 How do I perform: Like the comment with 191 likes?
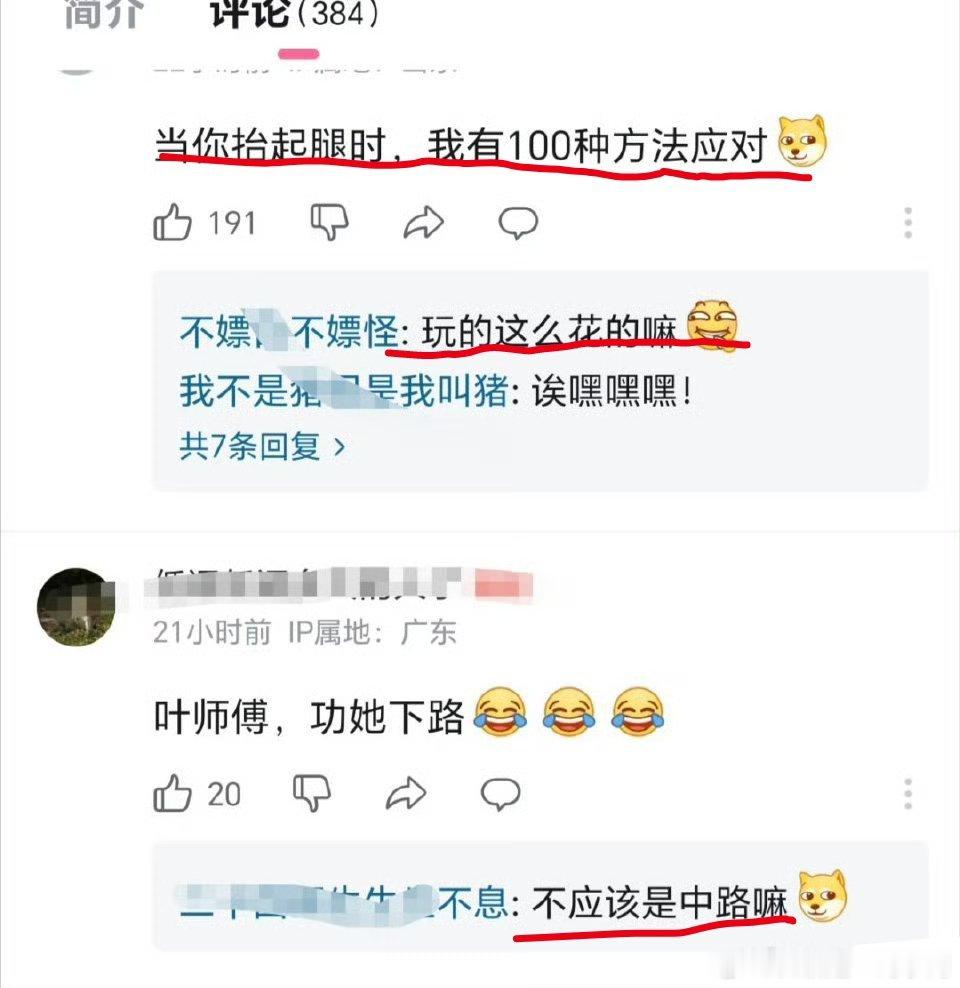click(x=172, y=223)
